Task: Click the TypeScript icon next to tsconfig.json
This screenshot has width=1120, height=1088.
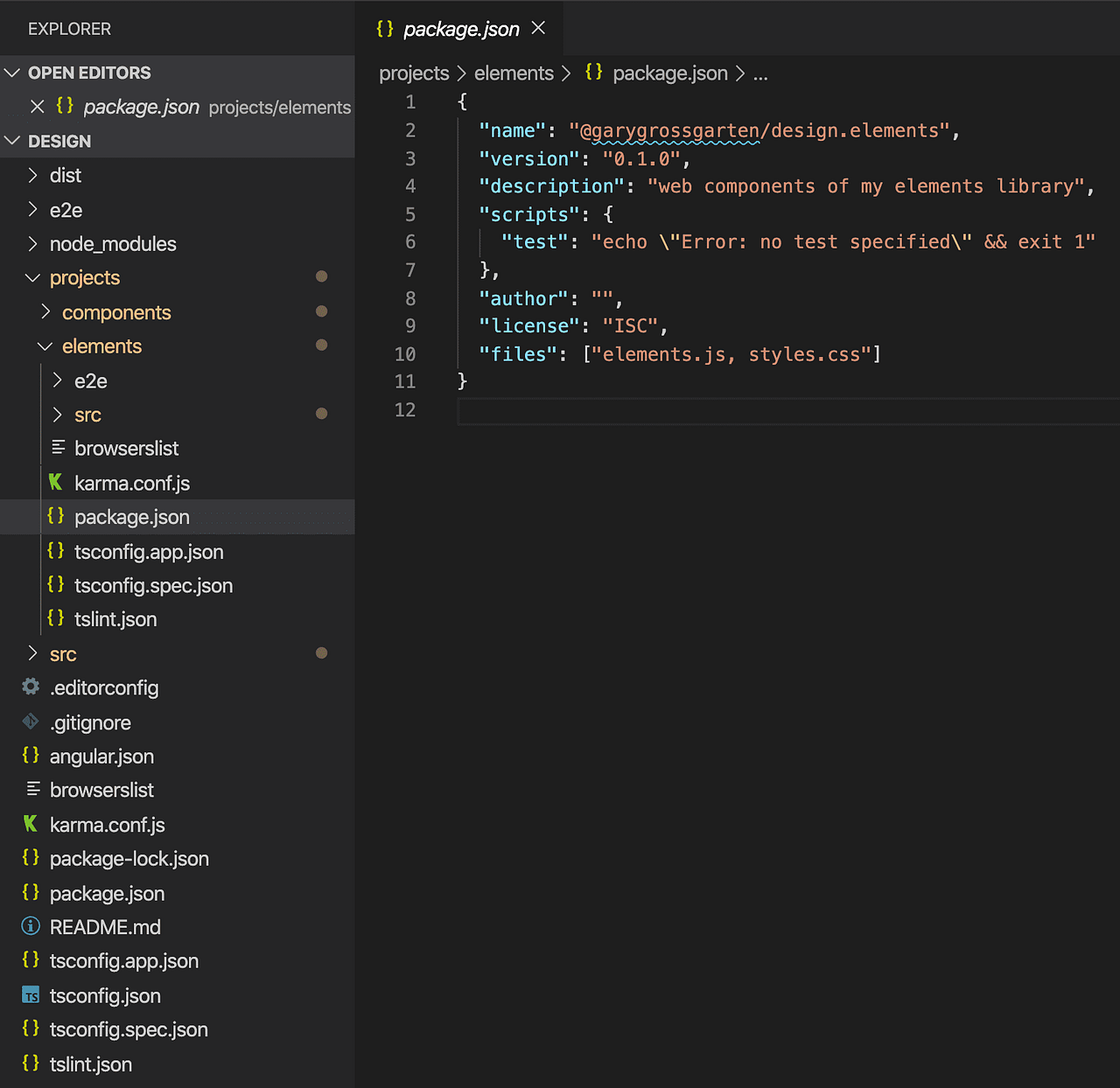Action: [31, 995]
